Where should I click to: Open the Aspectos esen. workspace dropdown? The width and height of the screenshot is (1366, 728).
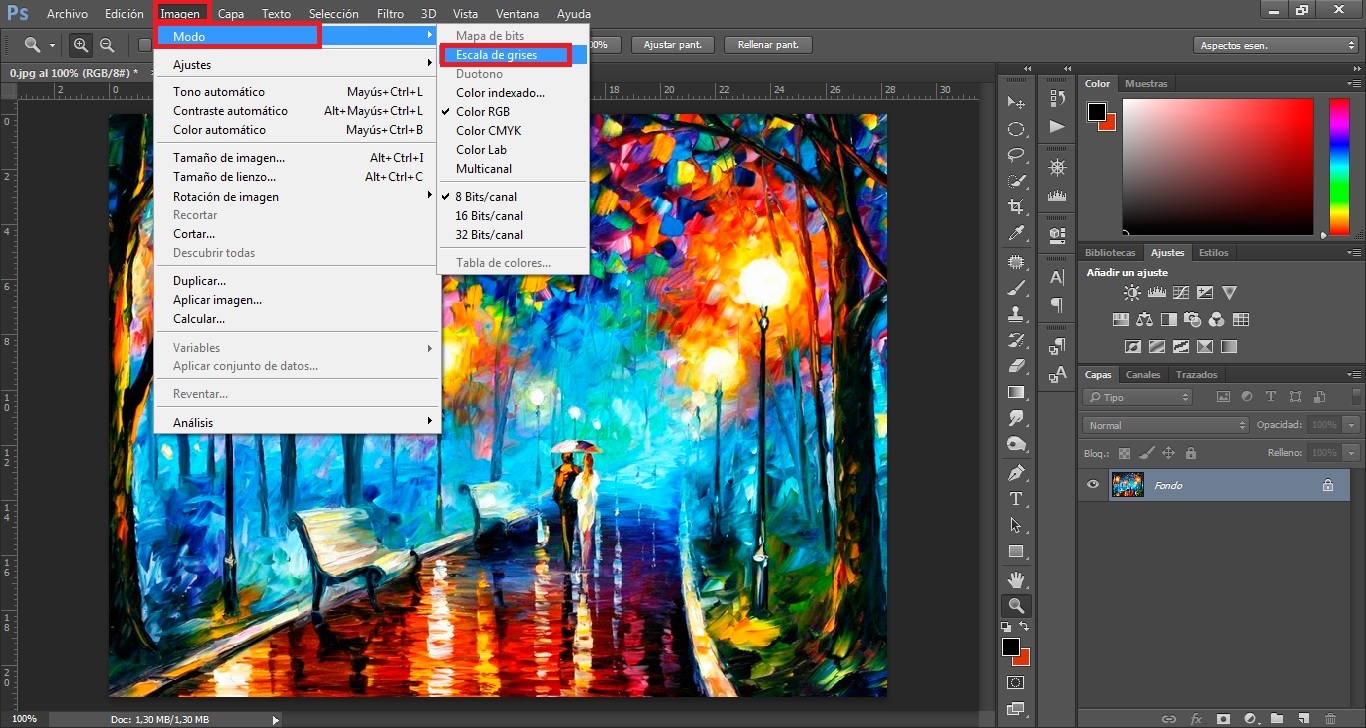coord(1275,45)
